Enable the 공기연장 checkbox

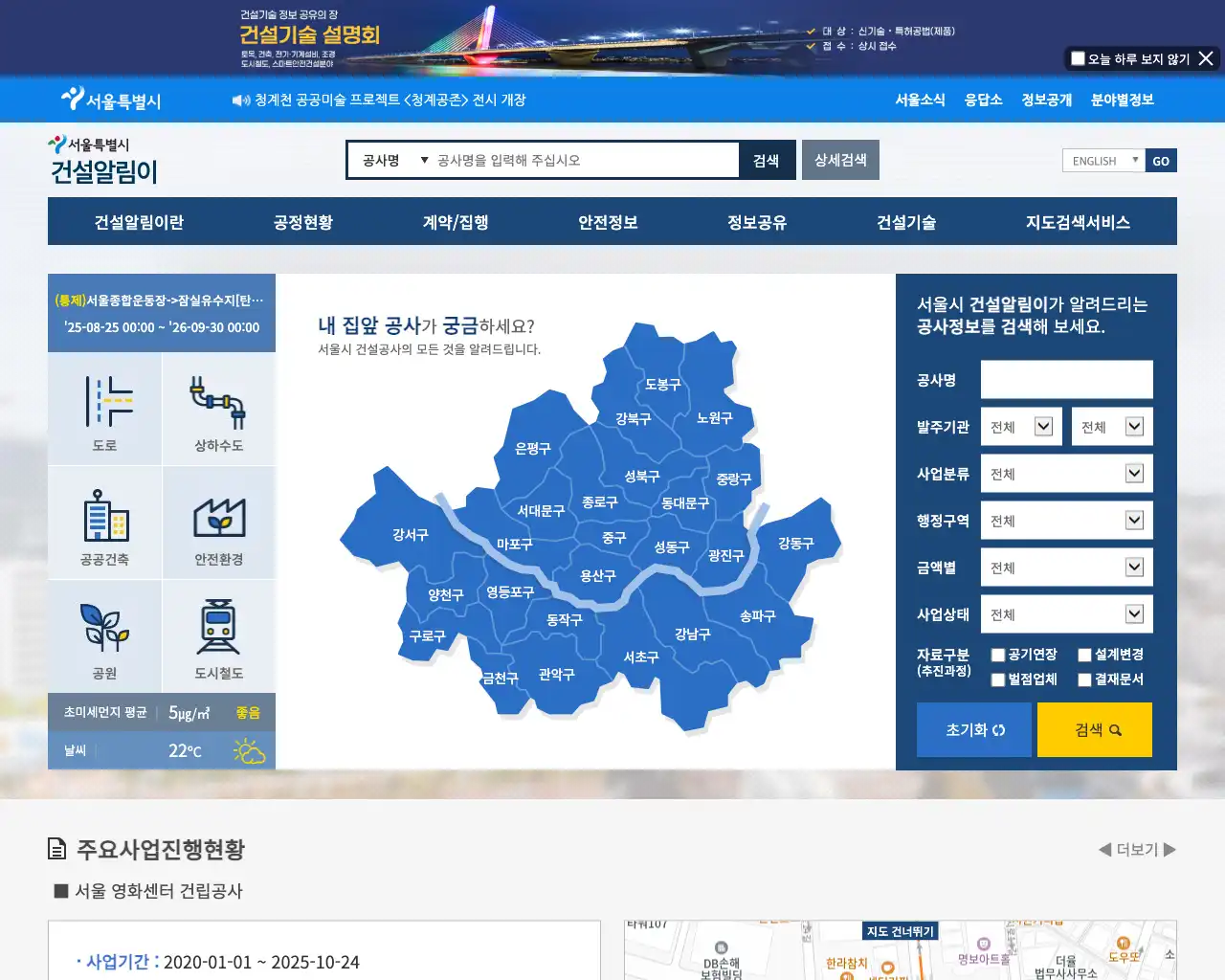click(x=998, y=655)
